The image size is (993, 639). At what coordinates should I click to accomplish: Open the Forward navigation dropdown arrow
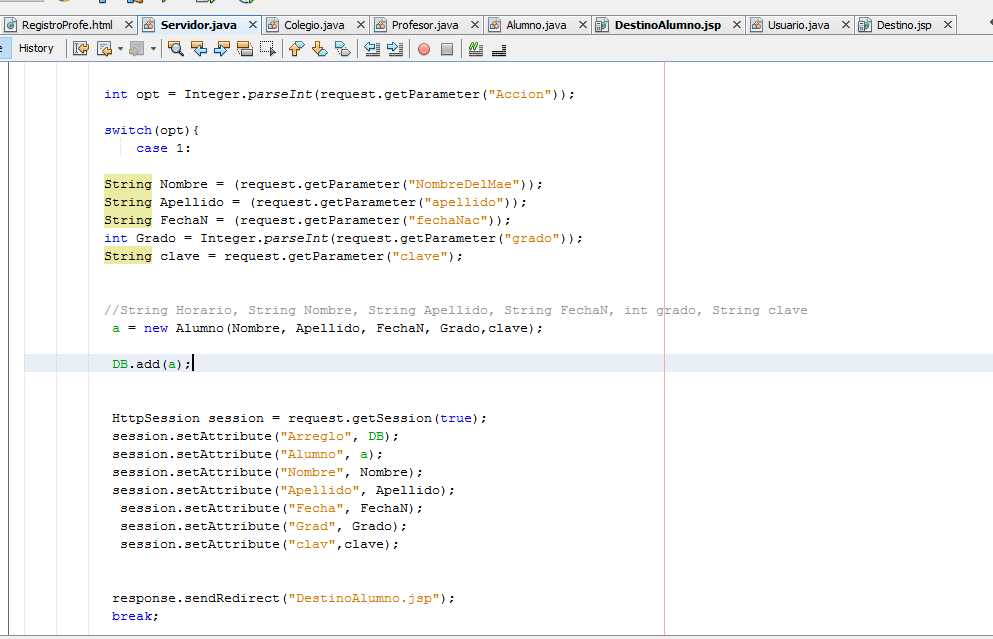pos(153,49)
